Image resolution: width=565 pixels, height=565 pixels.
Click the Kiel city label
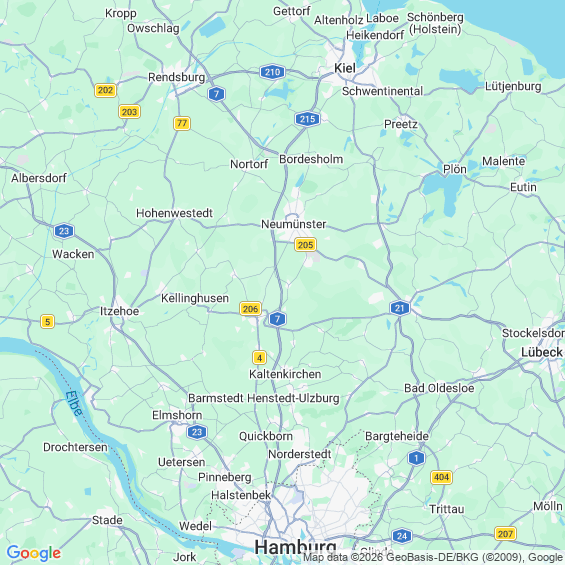[x=345, y=68]
